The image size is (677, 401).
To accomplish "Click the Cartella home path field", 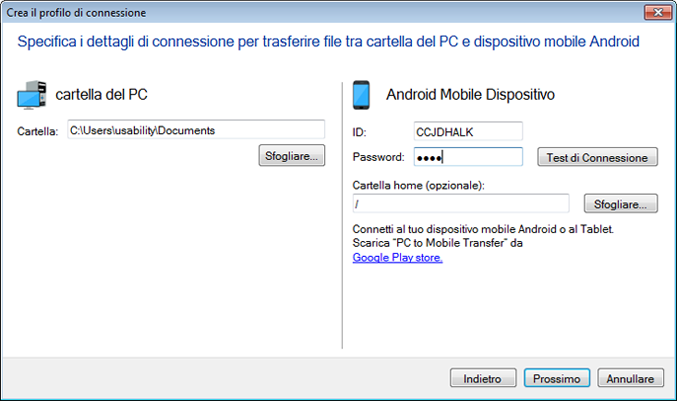I will (460, 204).
